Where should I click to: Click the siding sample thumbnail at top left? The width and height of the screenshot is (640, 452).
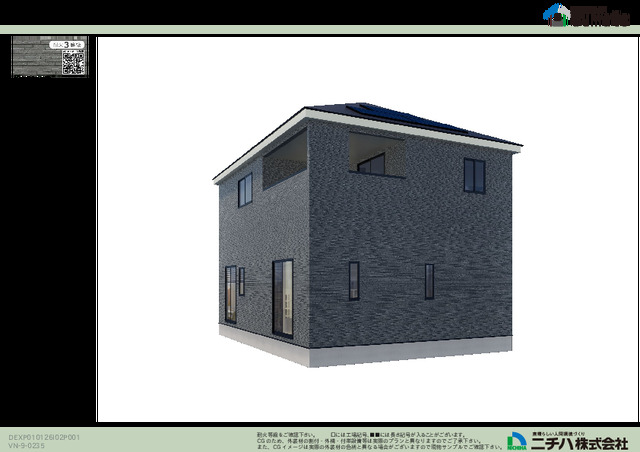pyautogui.click(x=50, y=56)
